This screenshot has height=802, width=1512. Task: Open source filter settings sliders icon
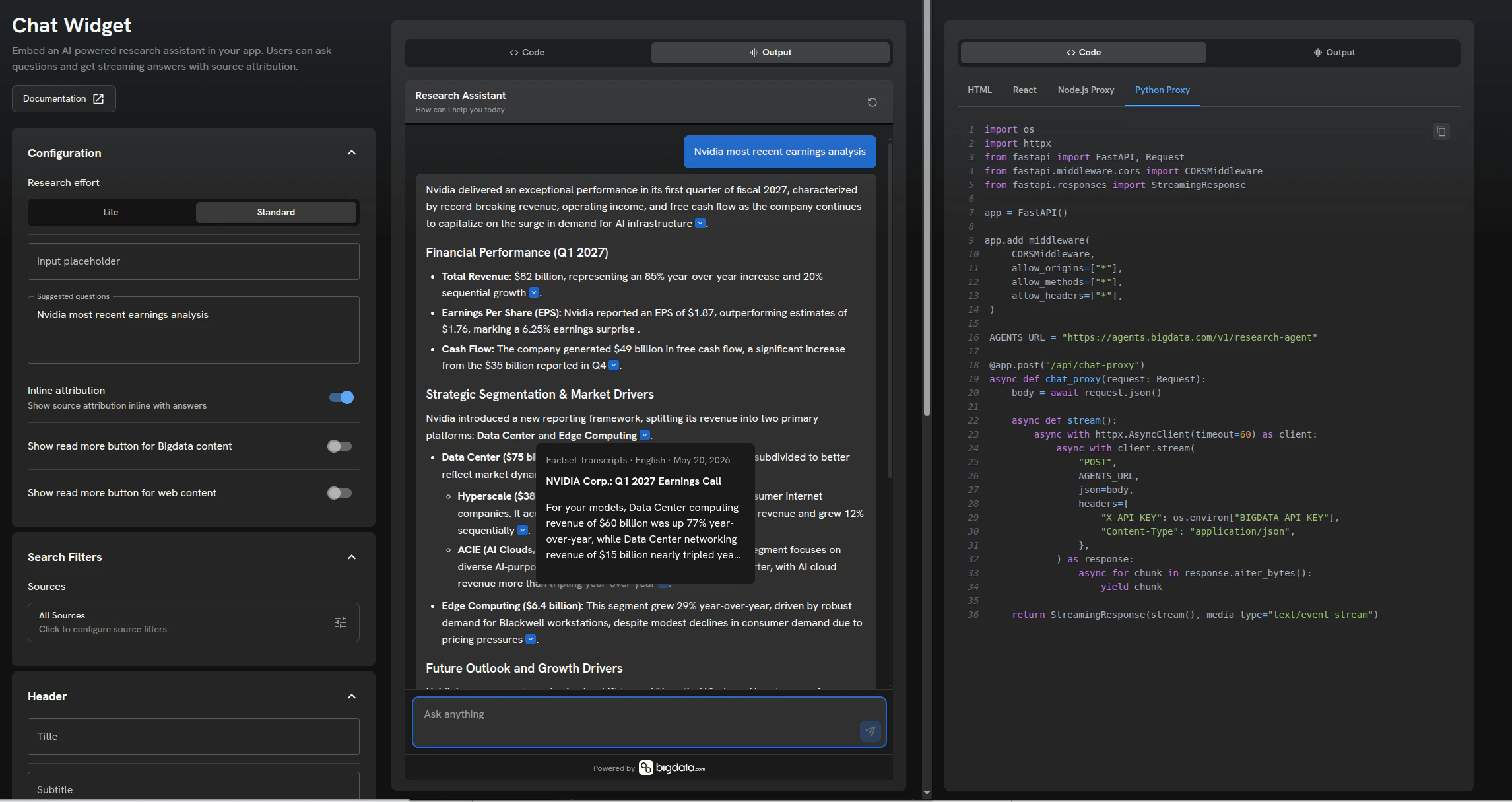click(341, 622)
